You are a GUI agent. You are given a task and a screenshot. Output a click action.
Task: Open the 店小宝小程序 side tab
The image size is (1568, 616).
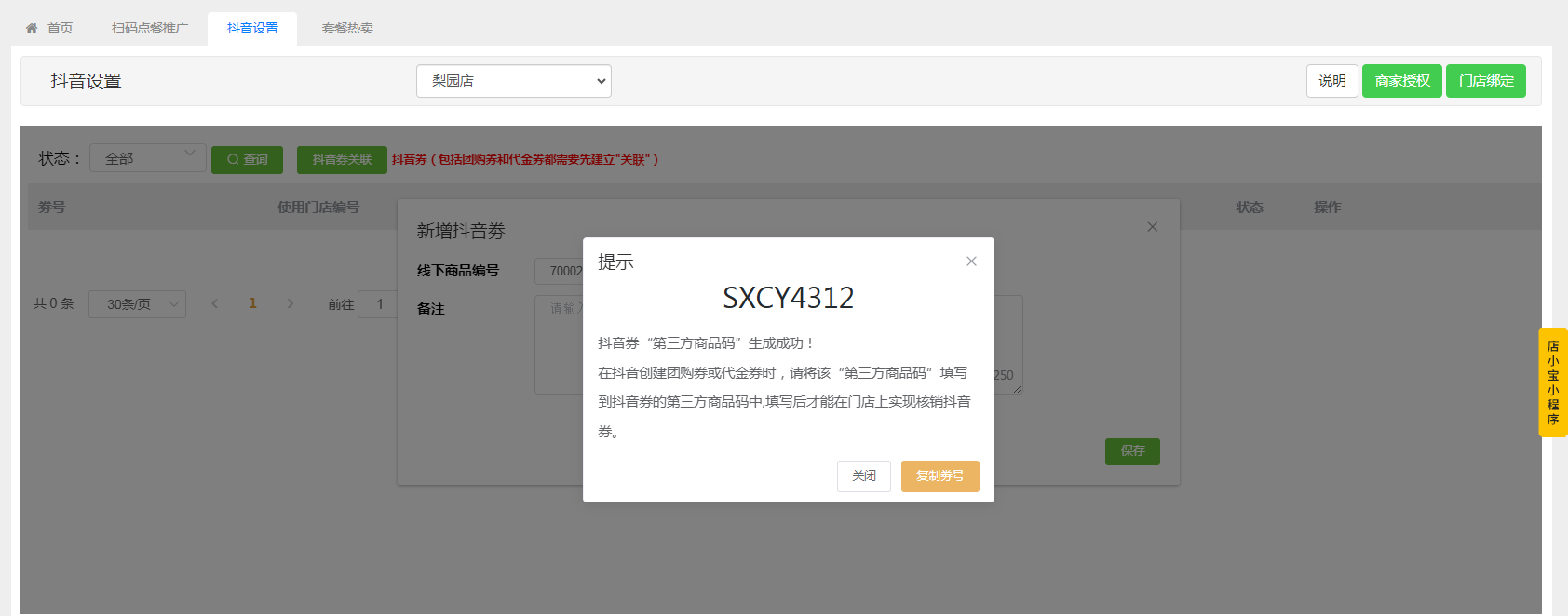coord(1553,382)
